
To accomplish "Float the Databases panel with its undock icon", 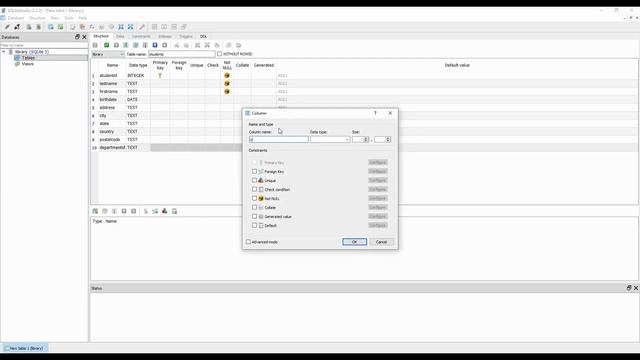I will click(77, 37).
